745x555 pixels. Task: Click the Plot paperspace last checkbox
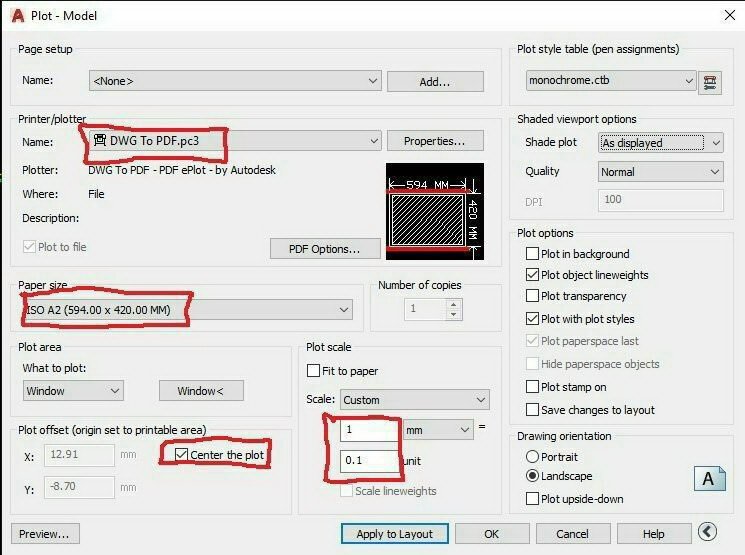coord(532,341)
